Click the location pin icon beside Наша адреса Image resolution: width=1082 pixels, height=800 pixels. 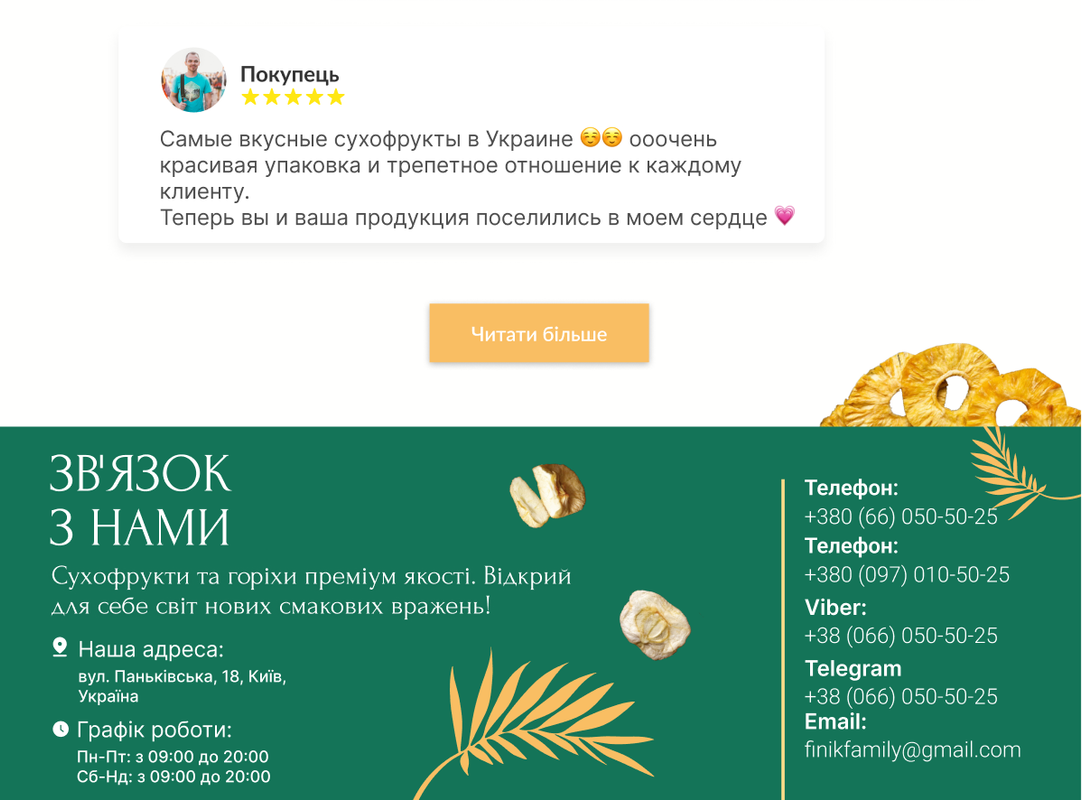point(60,647)
